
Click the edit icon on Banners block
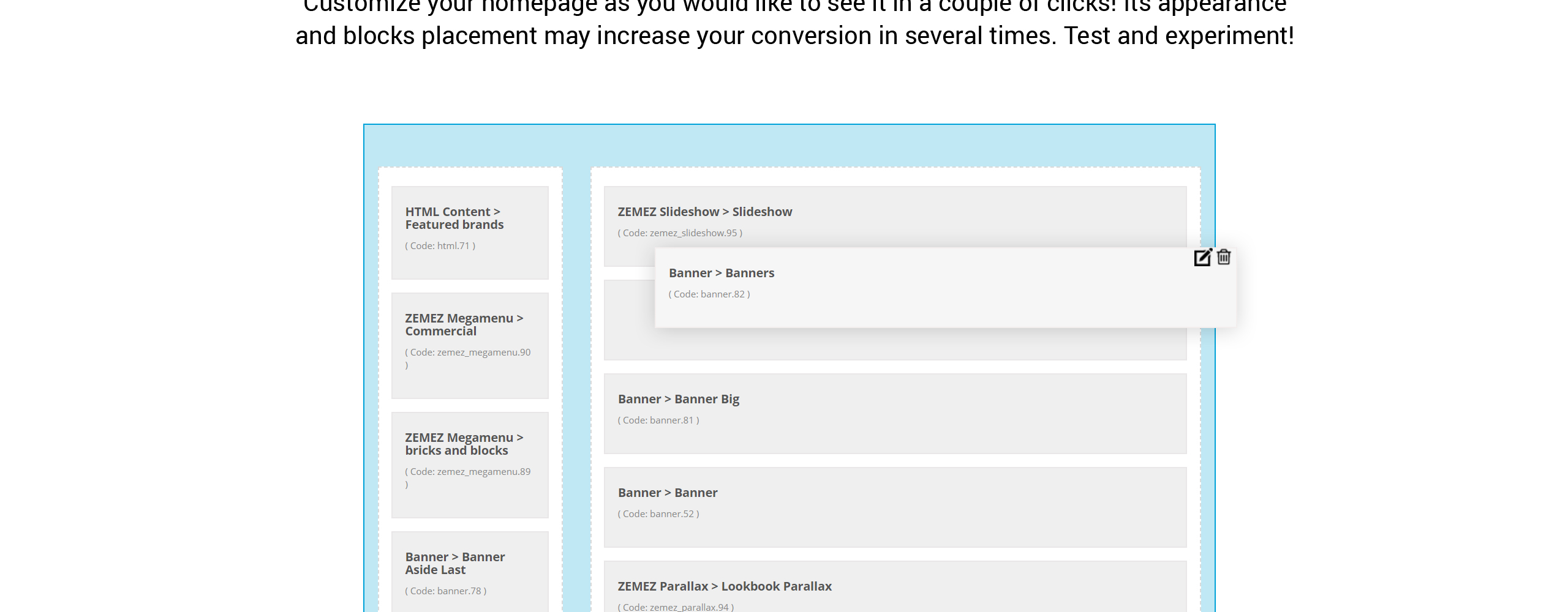pos(1202,257)
